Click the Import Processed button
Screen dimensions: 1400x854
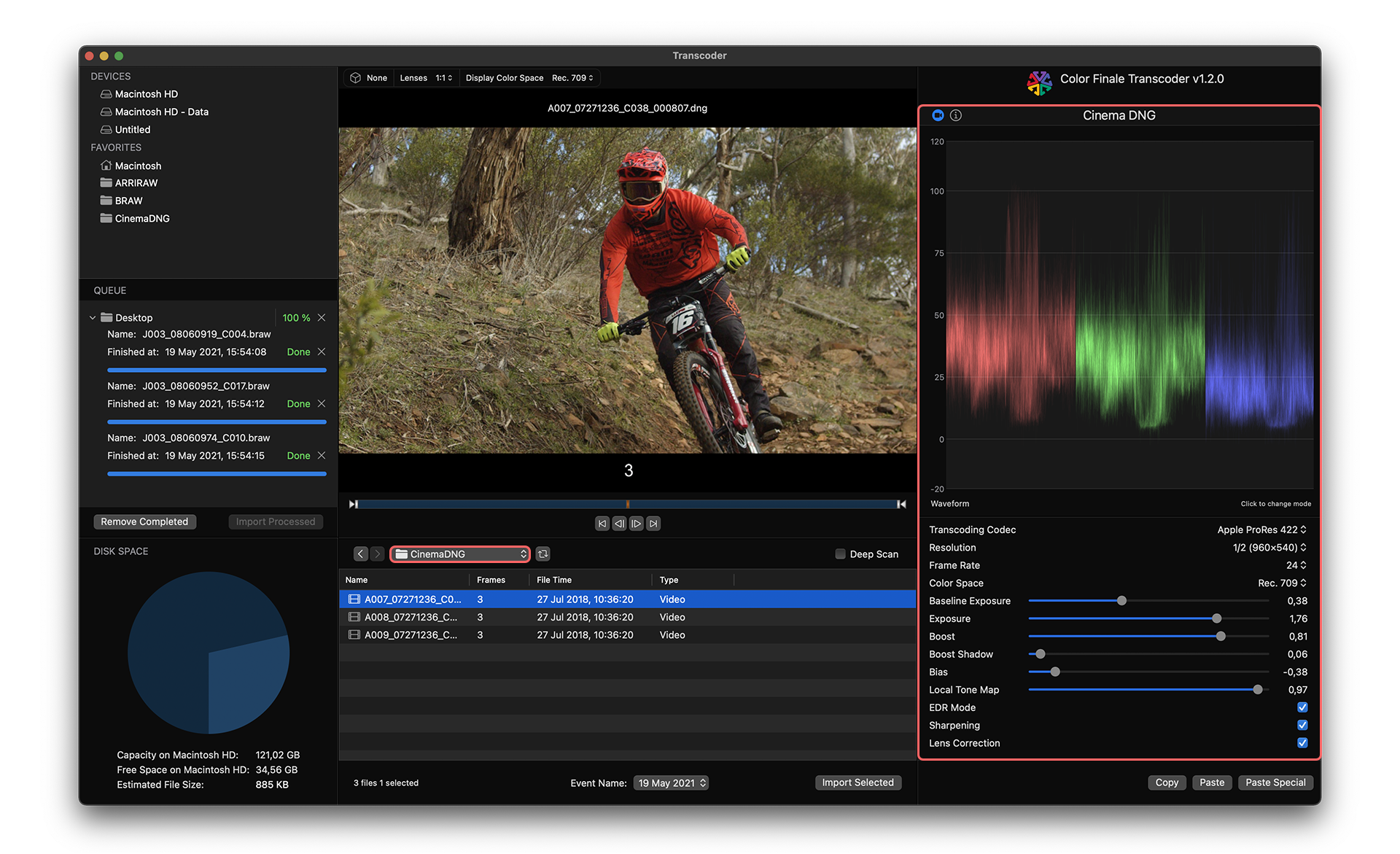pyautogui.click(x=276, y=521)
